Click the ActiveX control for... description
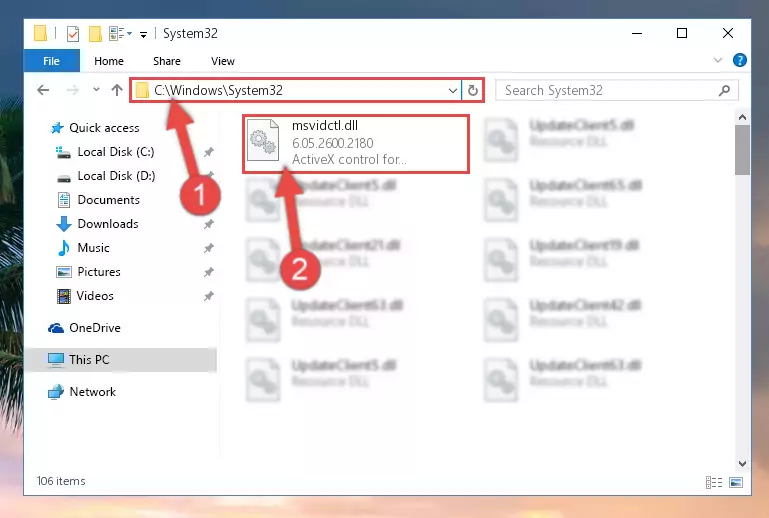The width and height of the screenshot is (769, 518). (349, 159)
